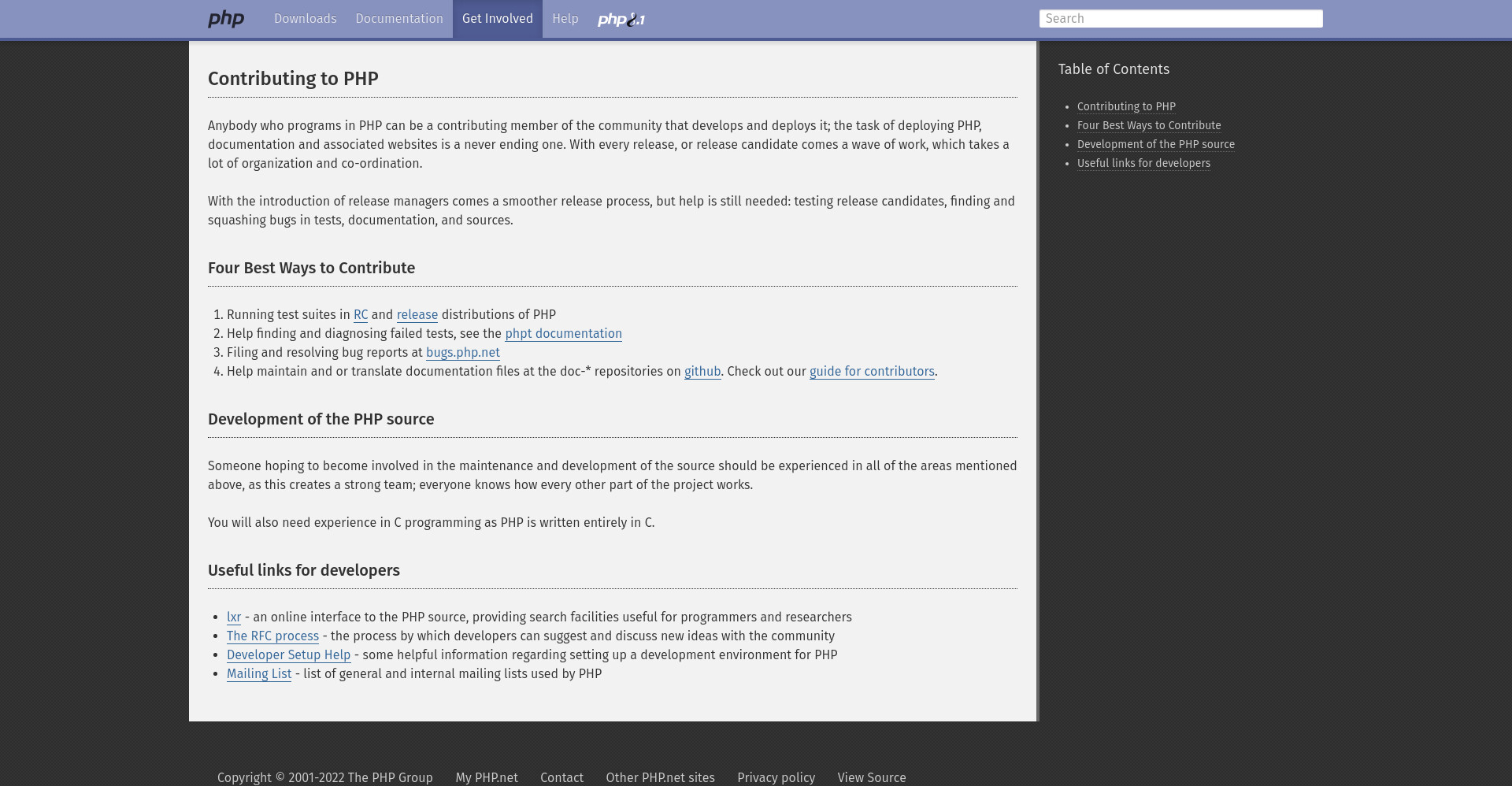Jump to Four Best Ways to Contribute in contents
The width and height of the screenshot is (1512, 786).
click(1149, 125)
